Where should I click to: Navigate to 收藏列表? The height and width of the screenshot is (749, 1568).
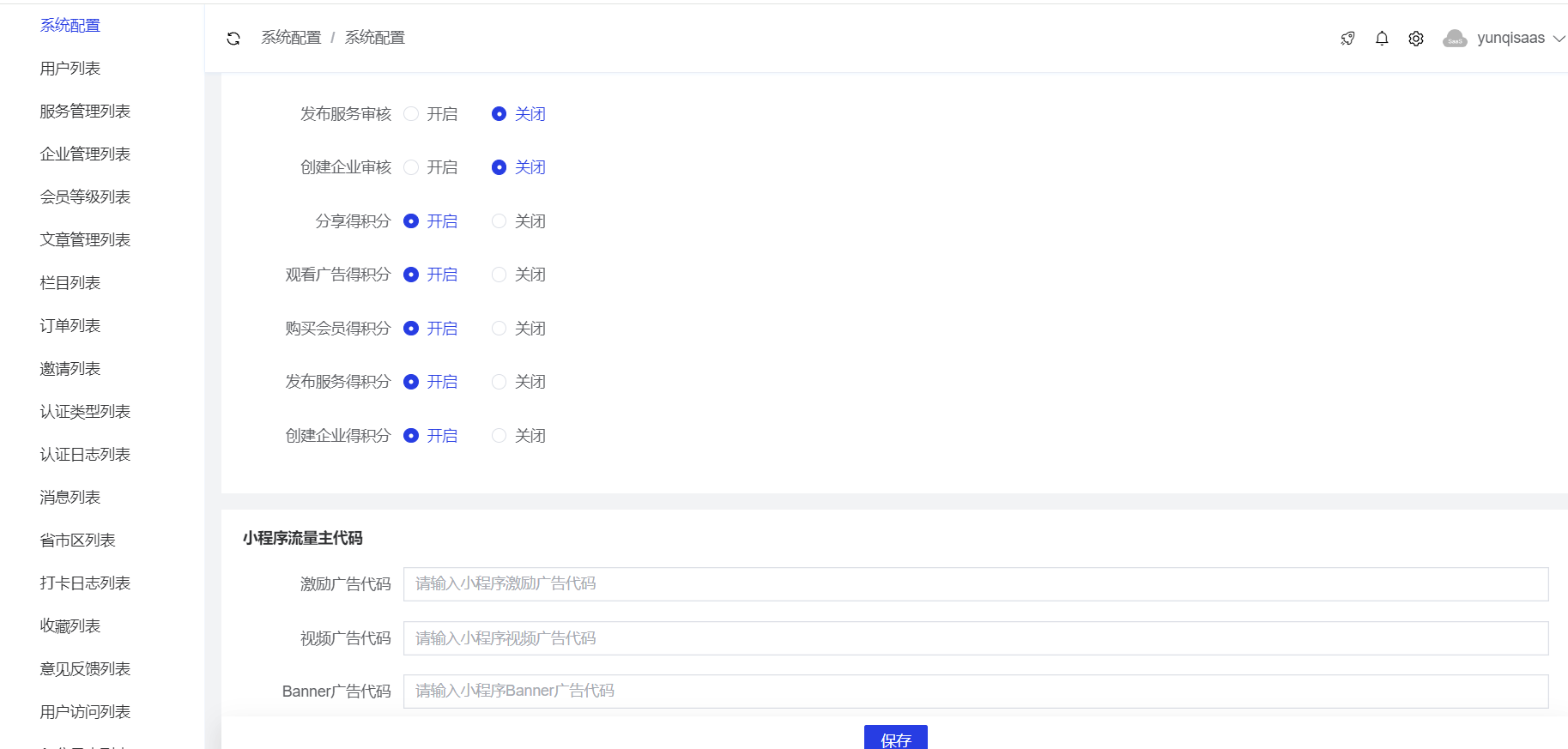point(70,626)
